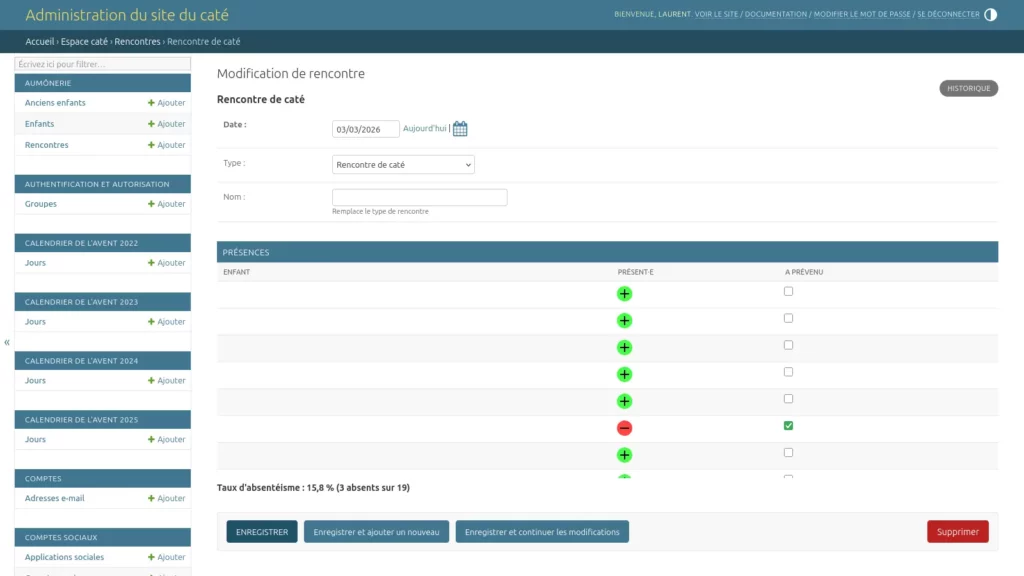1024x576 pixels.
Task: Uncheck the checked A prévenu checkbox
Action: [788, 425]
